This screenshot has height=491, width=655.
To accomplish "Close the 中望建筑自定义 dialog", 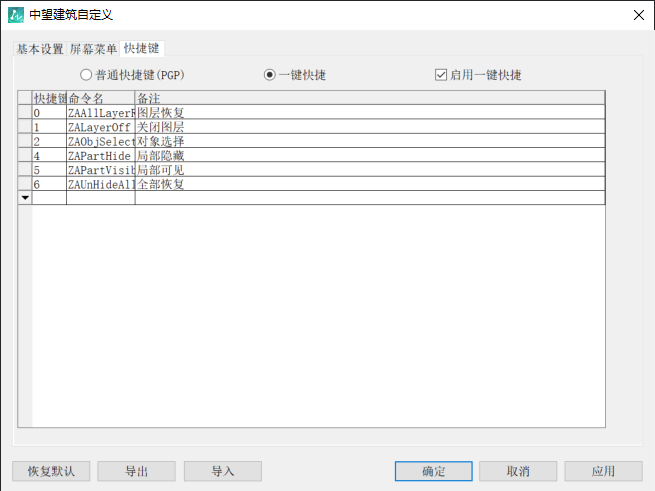I will [638, 15].
